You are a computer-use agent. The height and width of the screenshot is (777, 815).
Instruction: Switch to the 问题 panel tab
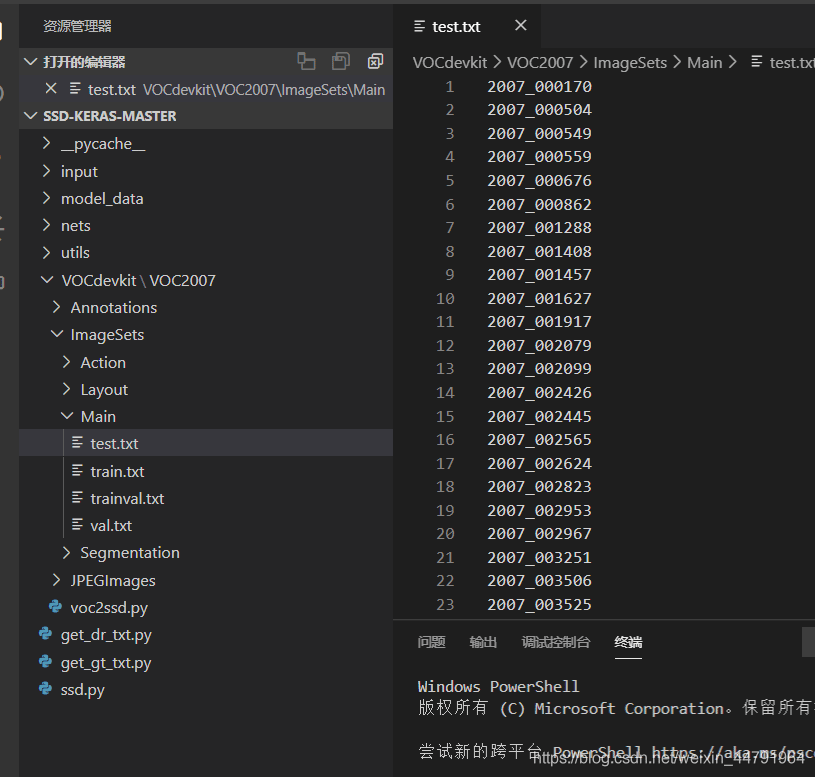tap(431, 642)
